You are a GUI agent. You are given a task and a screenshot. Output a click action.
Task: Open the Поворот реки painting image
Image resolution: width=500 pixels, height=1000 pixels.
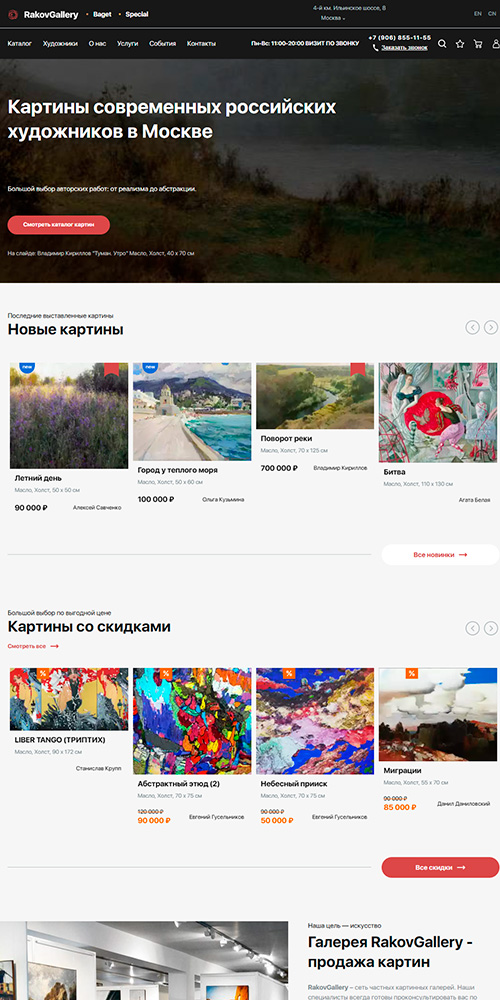[x=315, y=396]
